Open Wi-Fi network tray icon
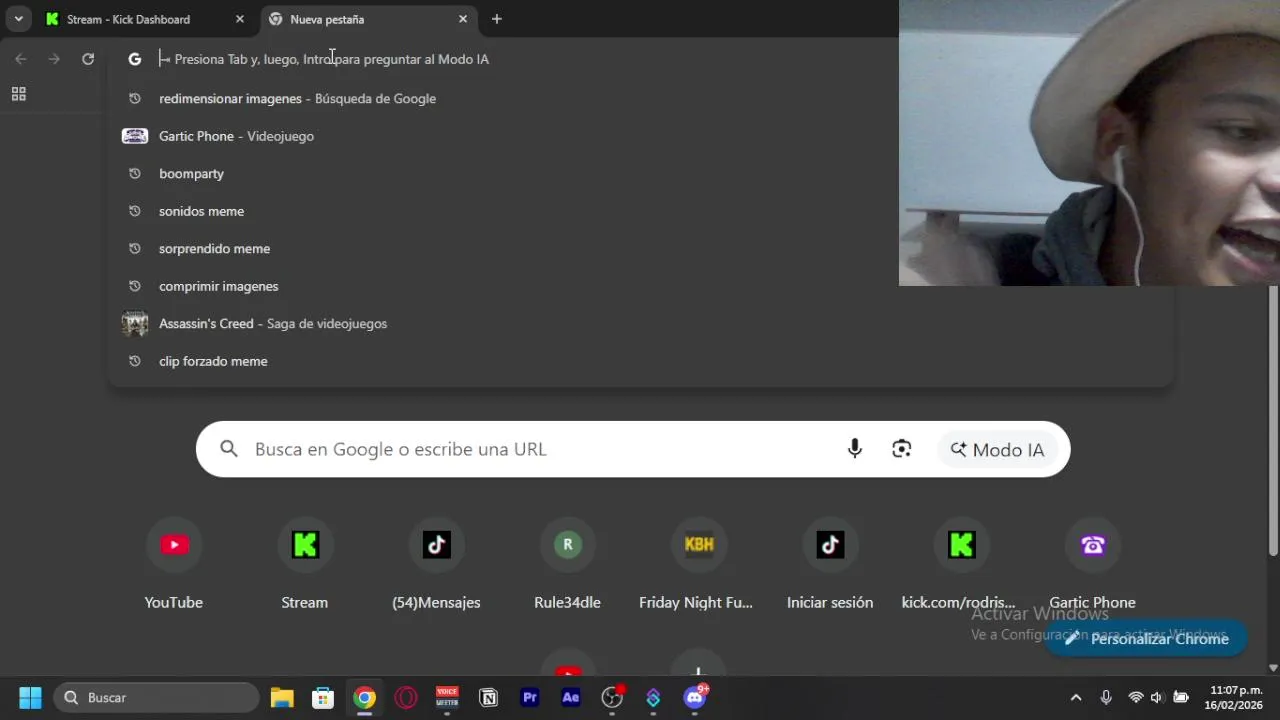 click(1135, 697)
